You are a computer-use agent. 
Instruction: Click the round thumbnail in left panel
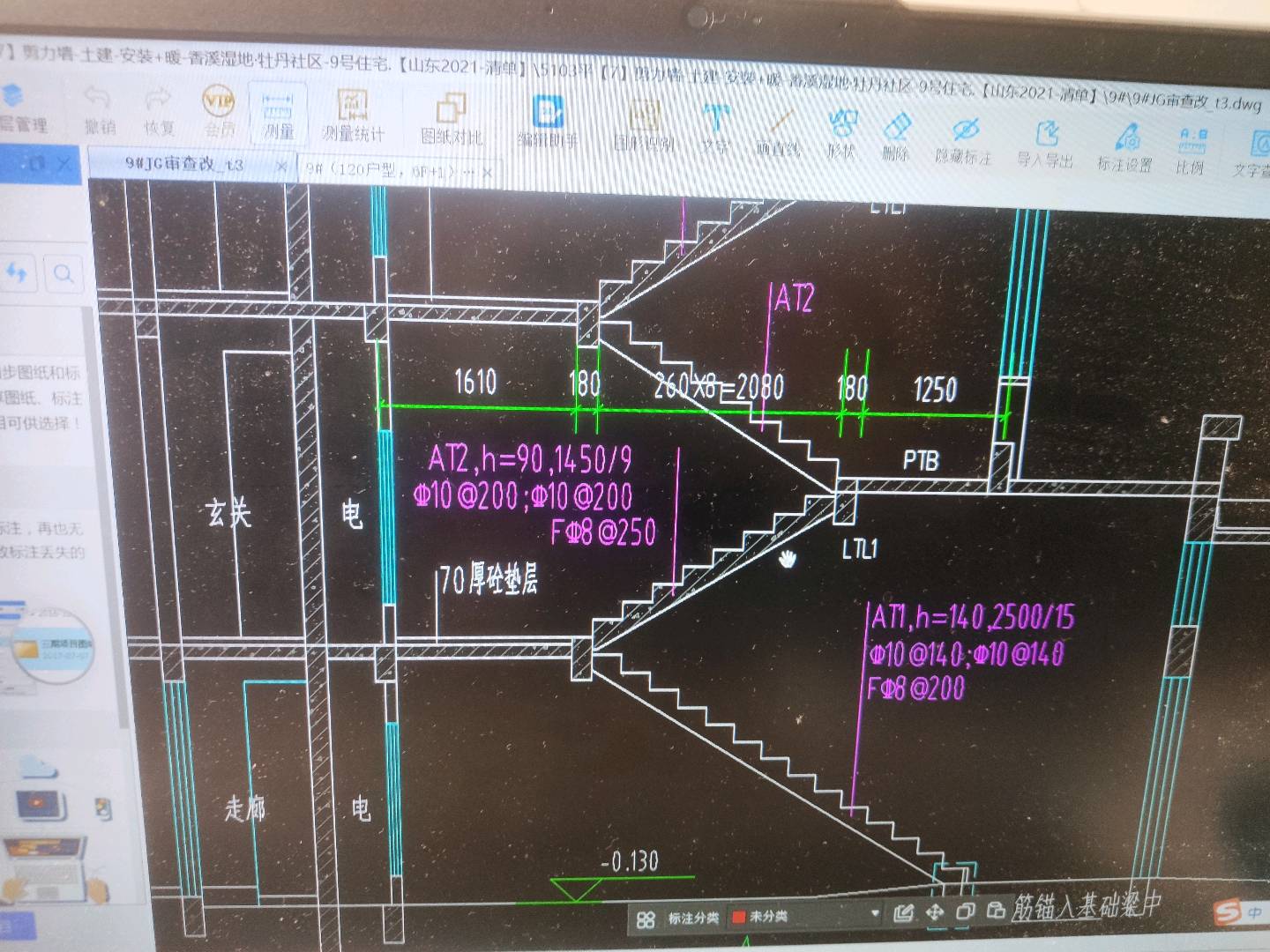click(x=53, y=644)
